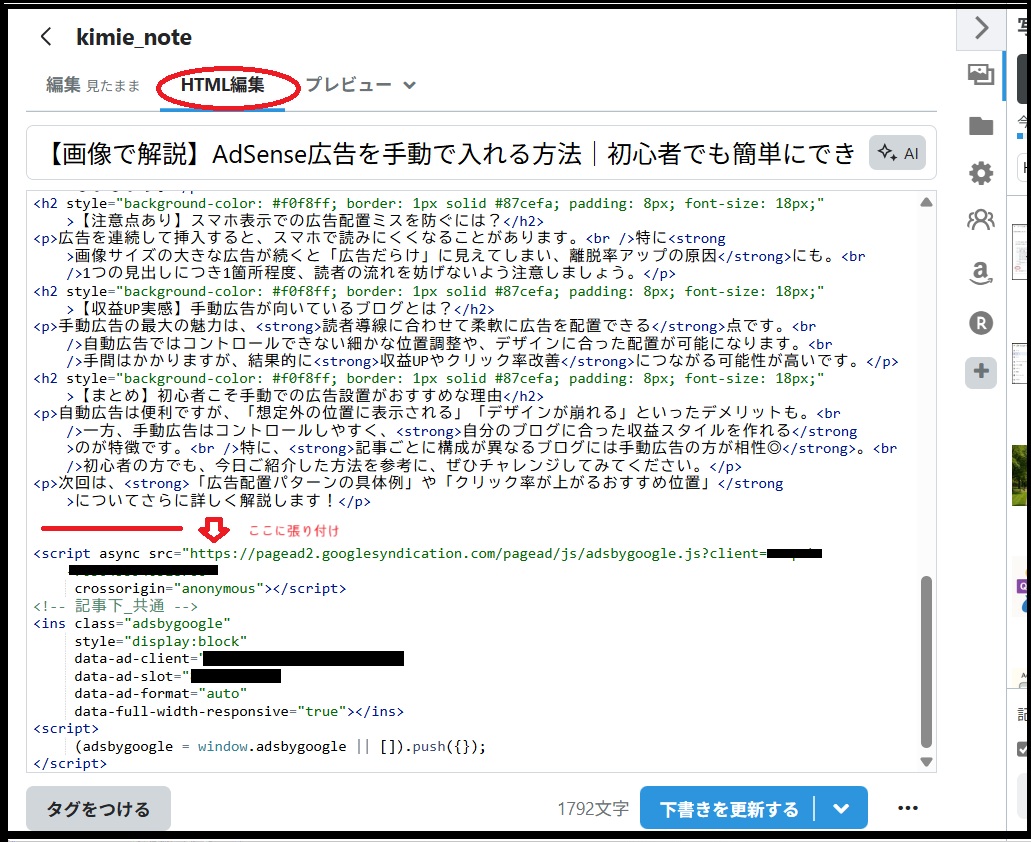Open the people group icon in sidebar
The width and height of the screenshot is (1031, 842).
click(x=981, y=220)
